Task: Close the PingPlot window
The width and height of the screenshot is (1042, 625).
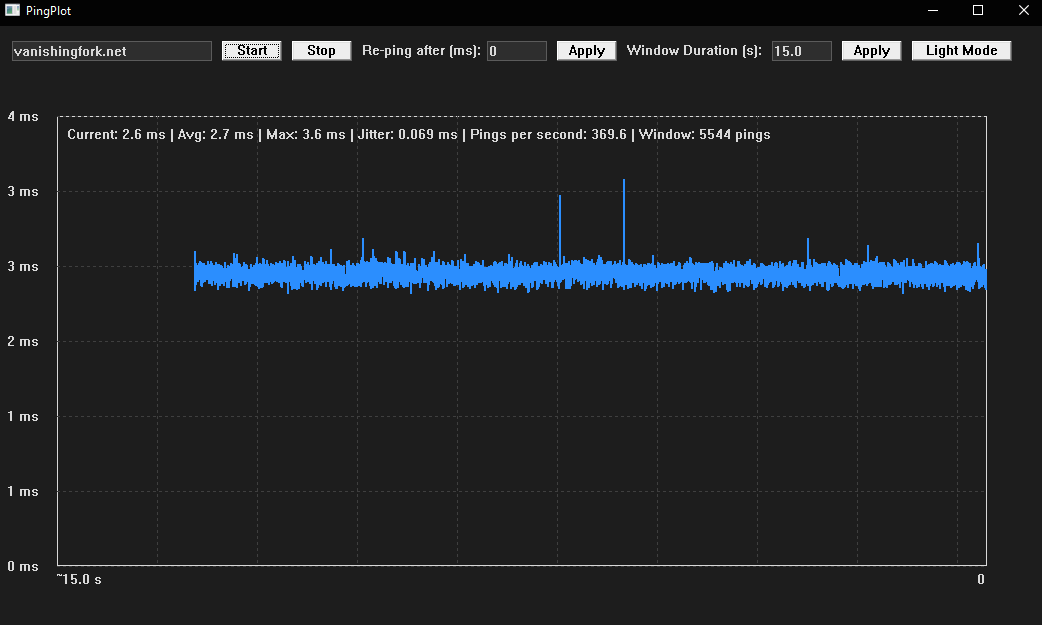Action: pos(1023,10)
